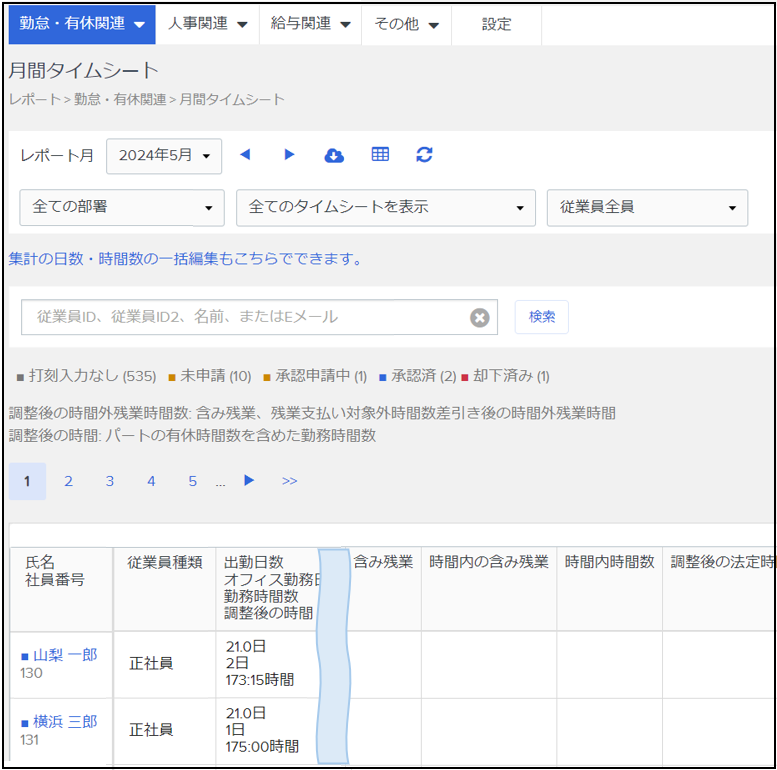Expand the 2024年5月 report month dropdown
This screenshot has height=770, width=777.
pos(164,156)
